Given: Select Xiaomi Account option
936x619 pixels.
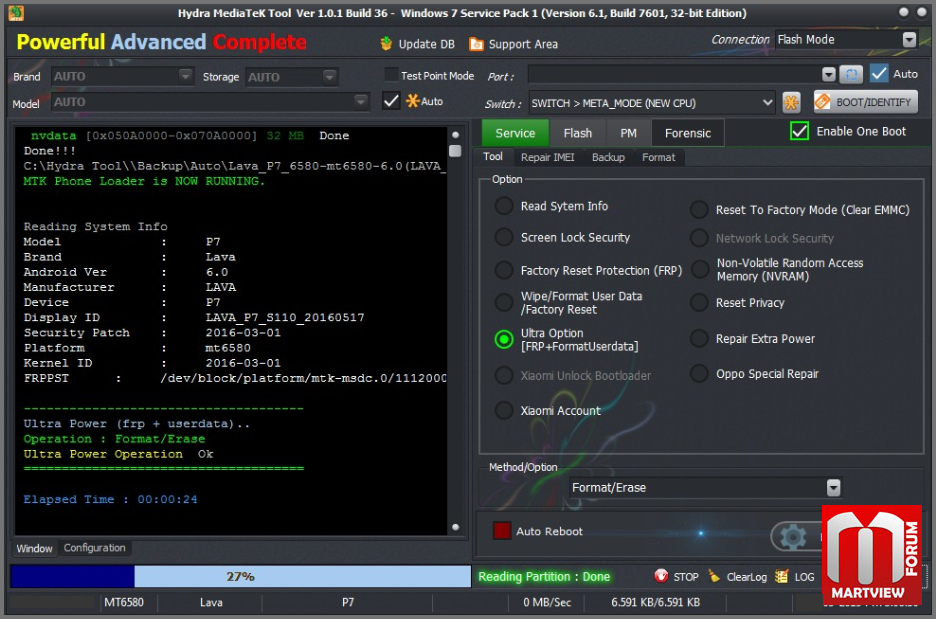Looking at the screenshot, I should [x=504, y=411].
